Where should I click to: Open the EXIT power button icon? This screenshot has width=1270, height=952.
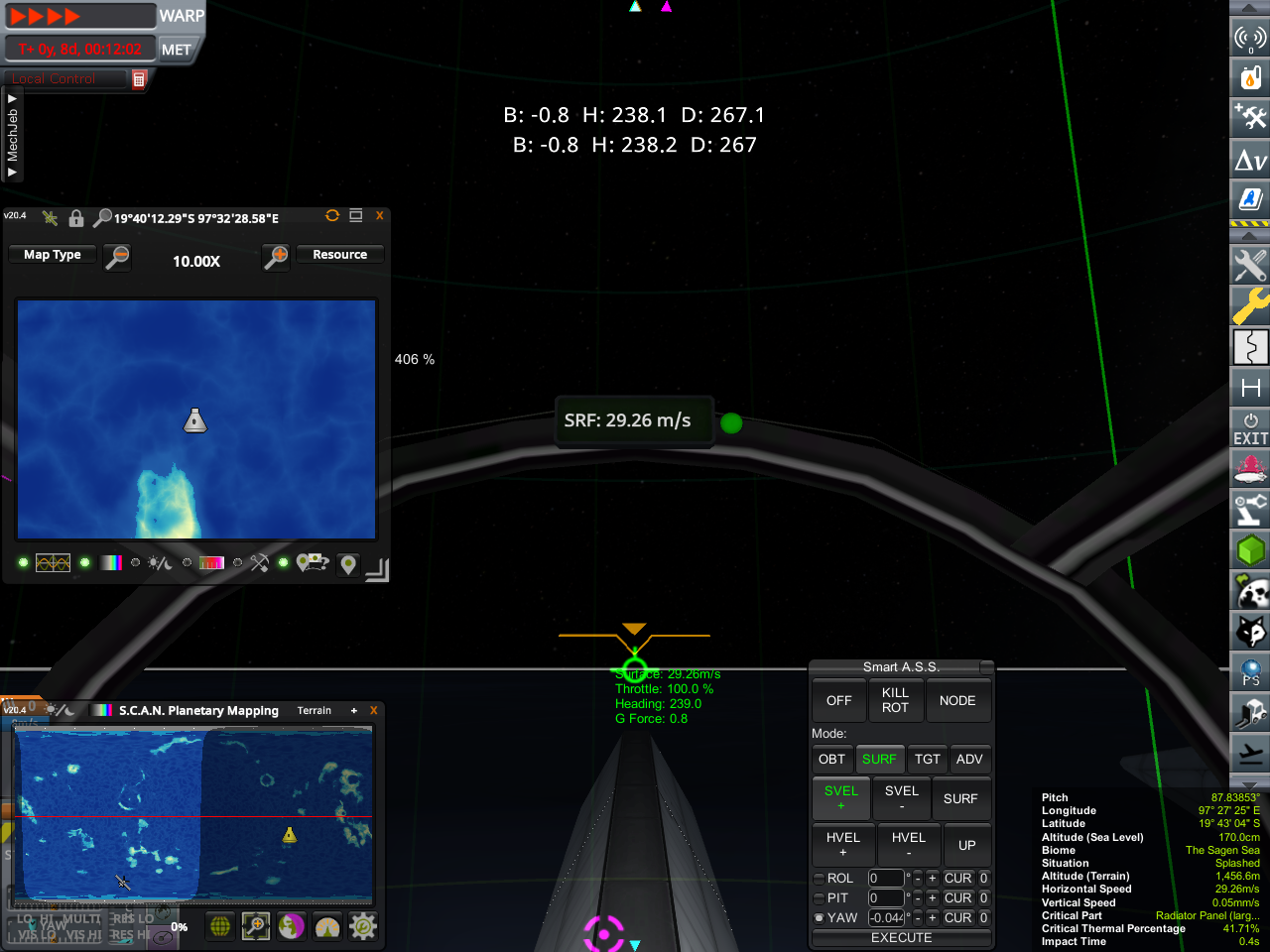pos(1250,428)
